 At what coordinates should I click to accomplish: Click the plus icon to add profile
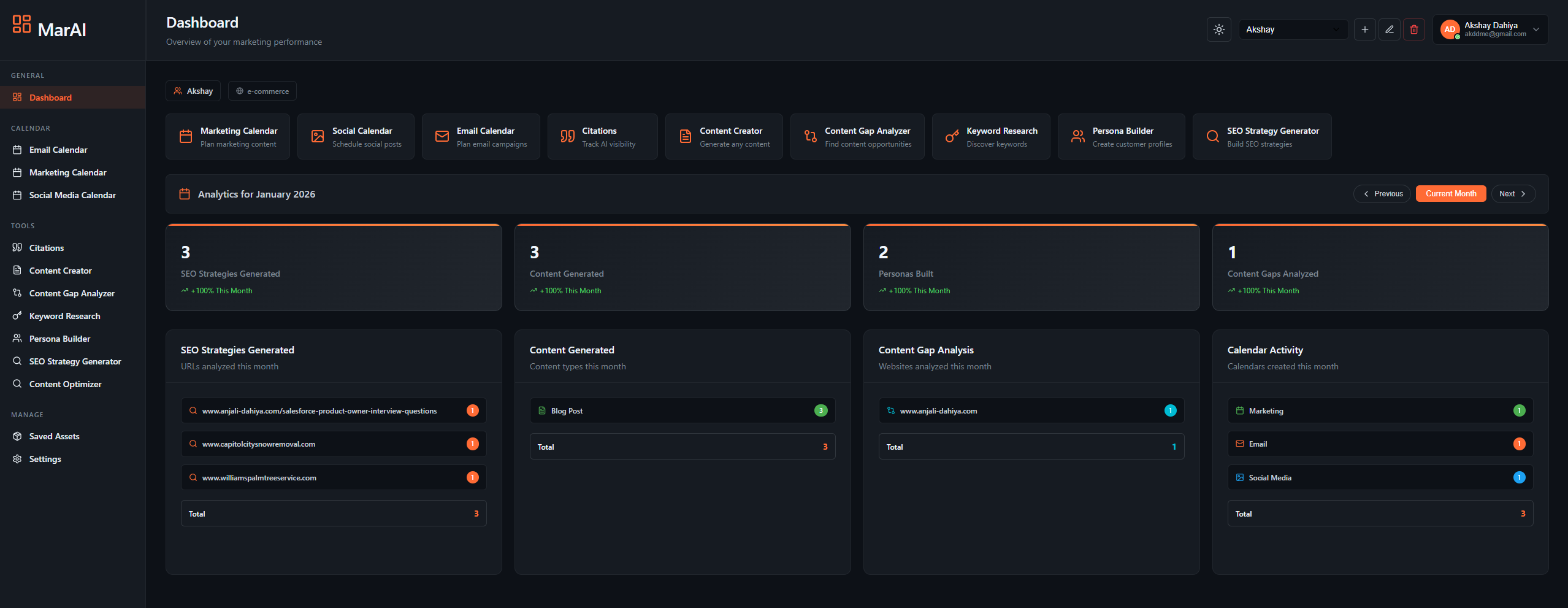(1364, 29)
